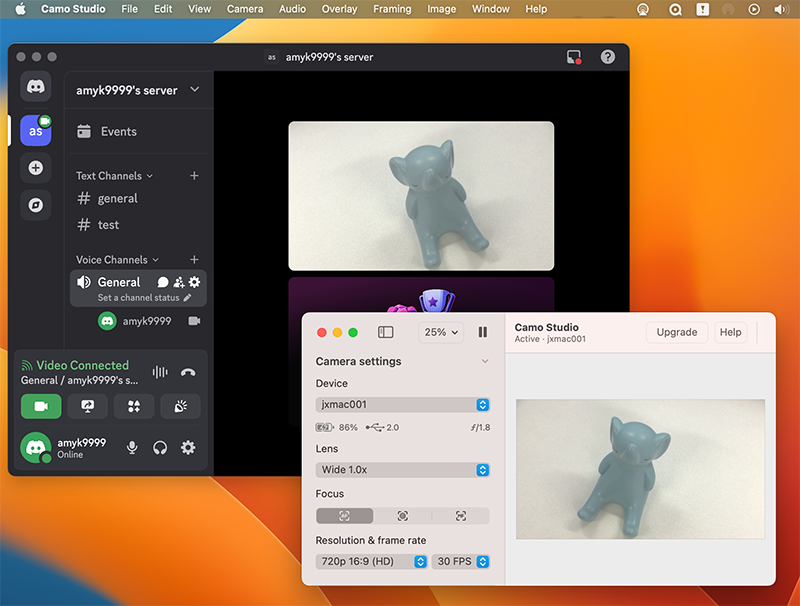Create a voice channel with plus icon
This screenshot has height=606, width=800.
[194, 260]
